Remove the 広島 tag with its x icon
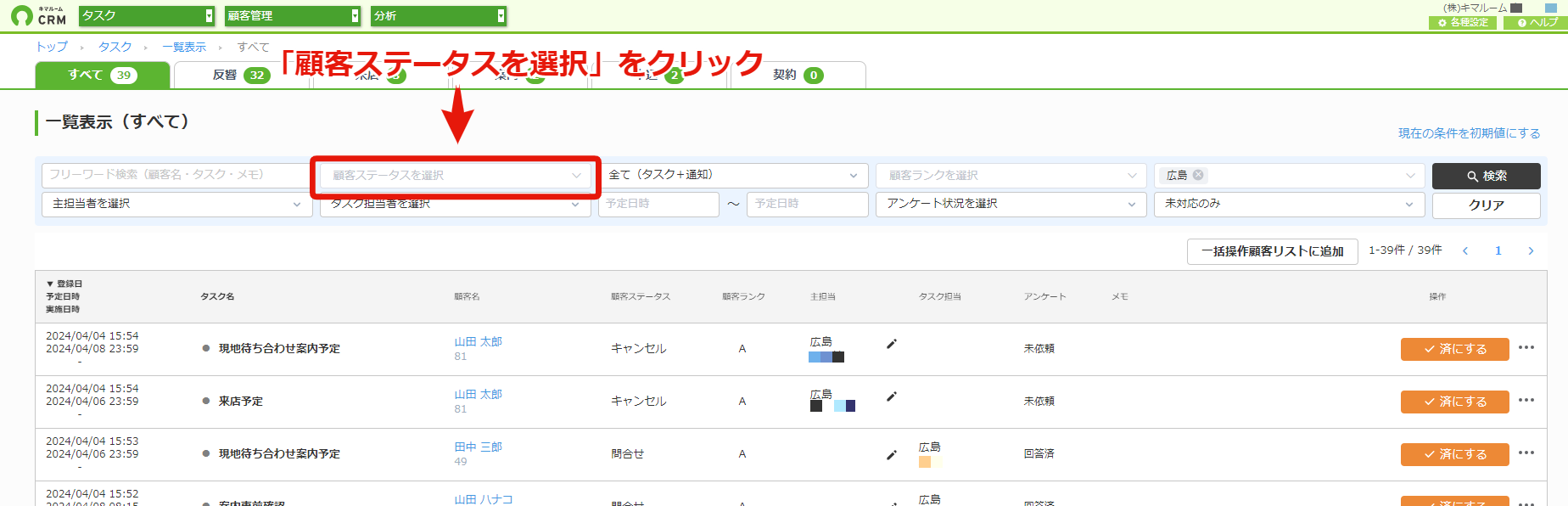The image size is (1568, 506). pos(1198,175)
